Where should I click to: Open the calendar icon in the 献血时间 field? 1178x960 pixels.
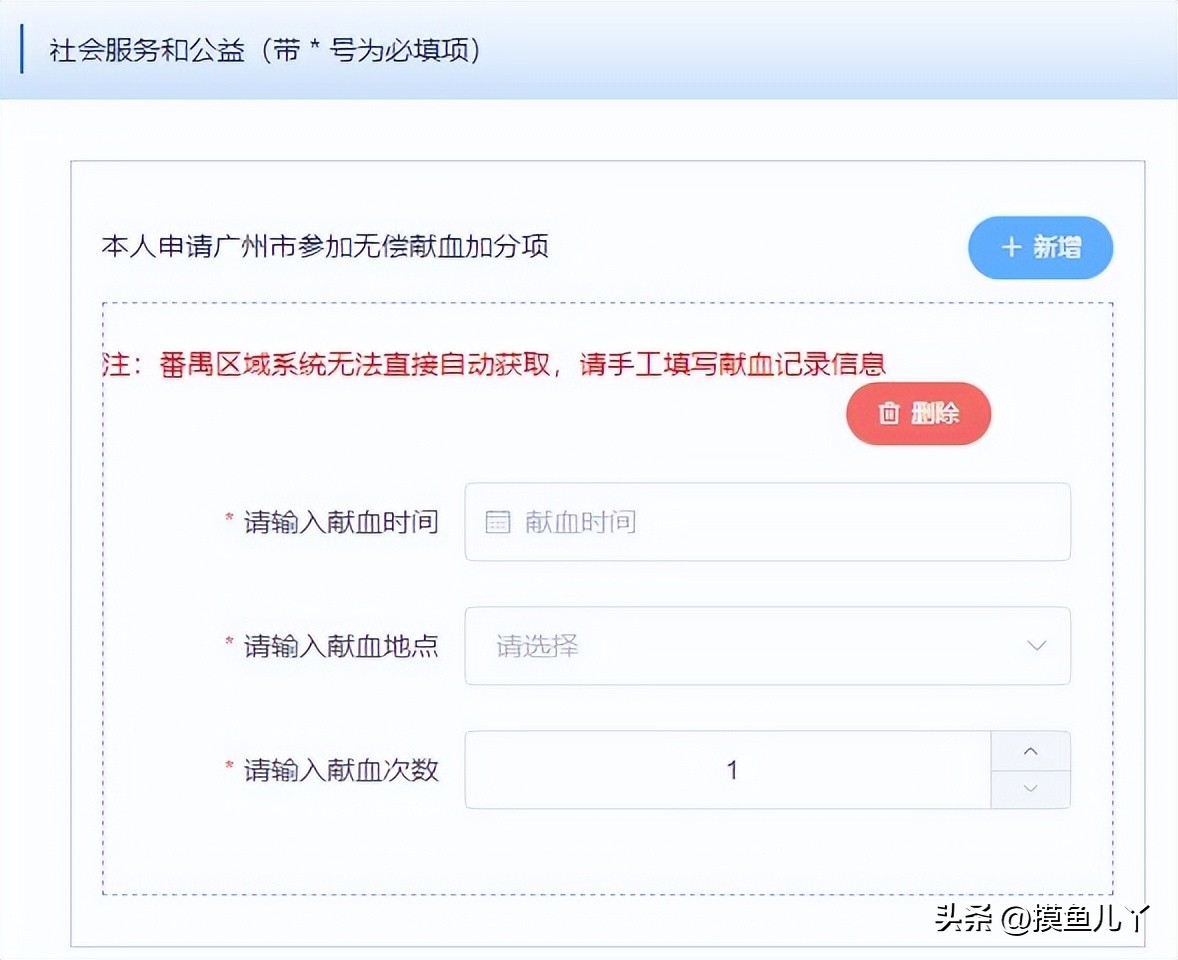point(499,521)
